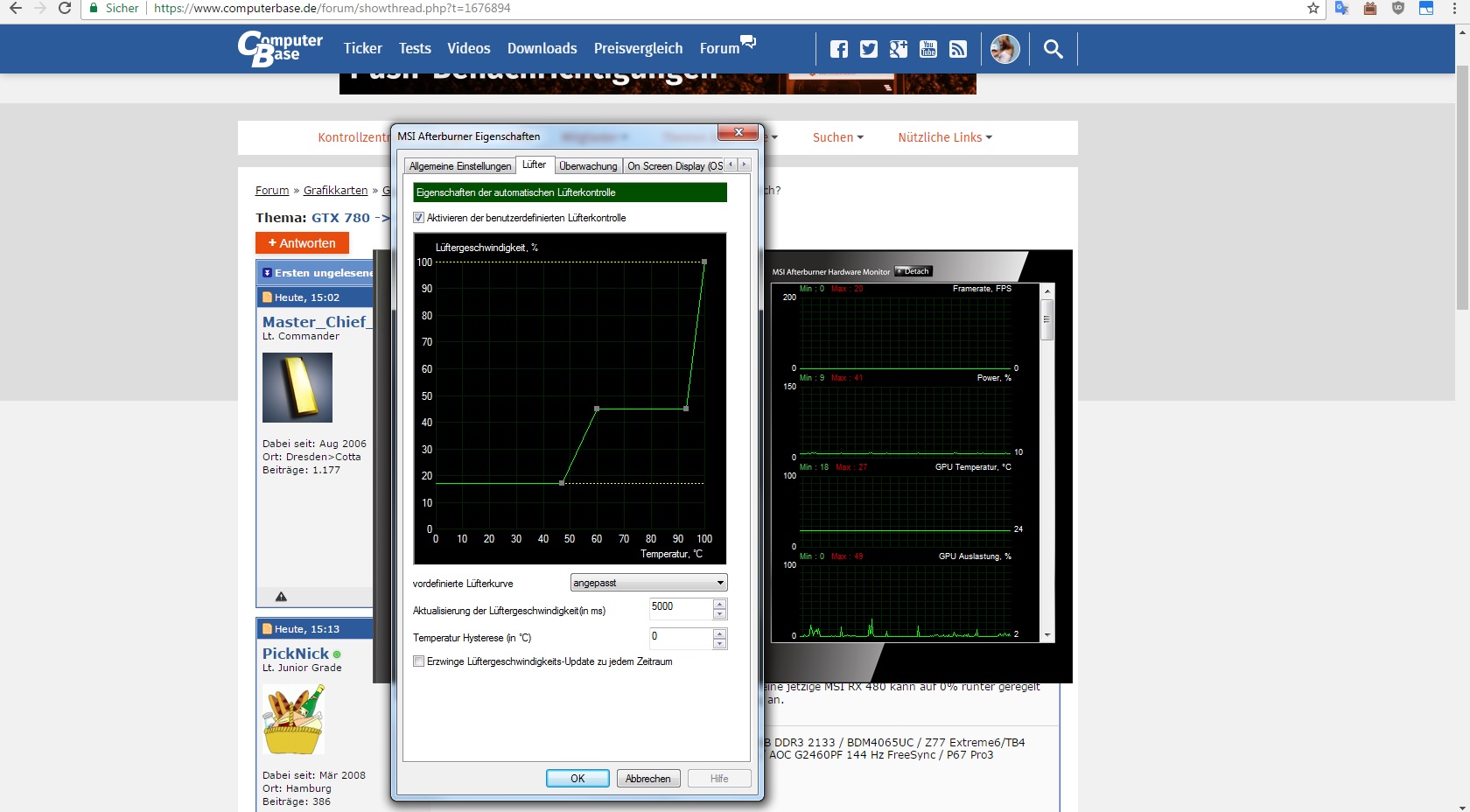
Task: Expand the Suchen menu in the forum bar
Action: [x=837, y=137]
